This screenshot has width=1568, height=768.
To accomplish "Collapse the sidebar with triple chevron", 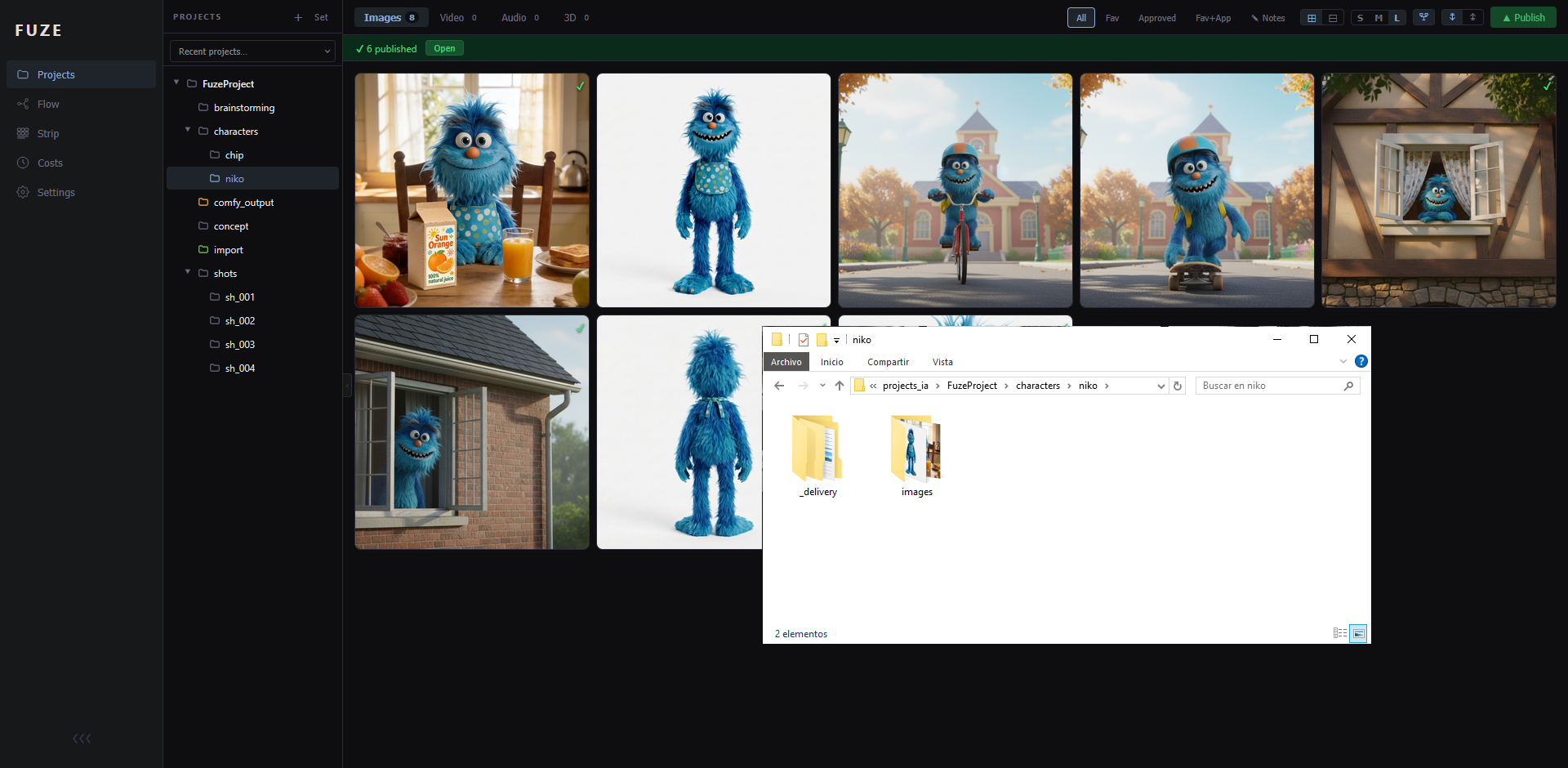I will pos(82,739).
